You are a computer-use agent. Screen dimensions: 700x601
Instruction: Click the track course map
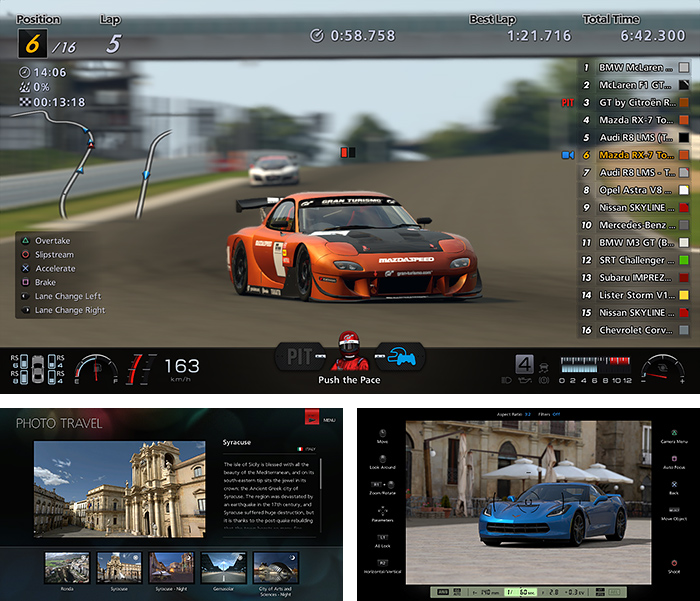pos(89,165)
